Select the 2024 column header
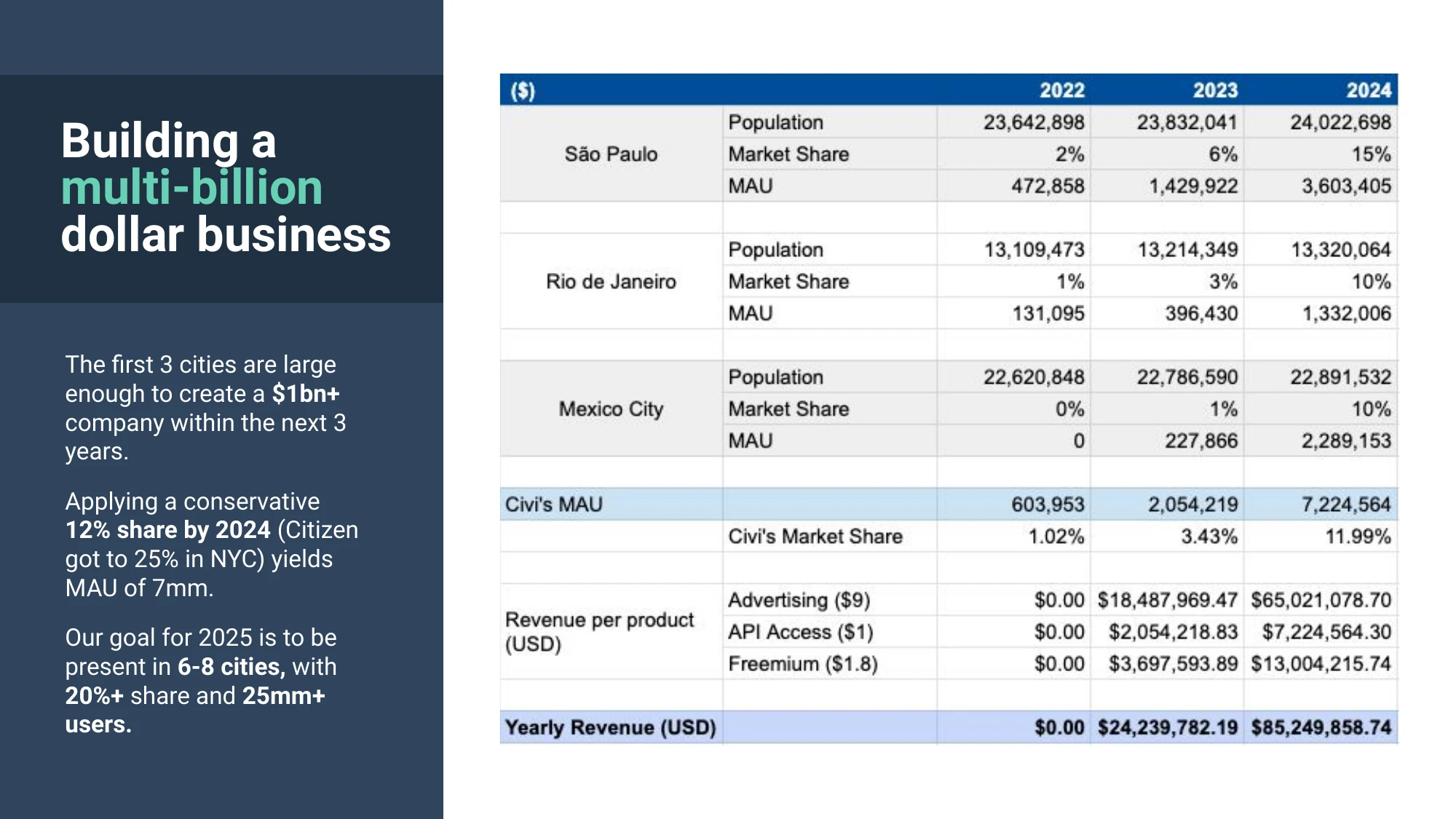 (x=1369, y=90)
